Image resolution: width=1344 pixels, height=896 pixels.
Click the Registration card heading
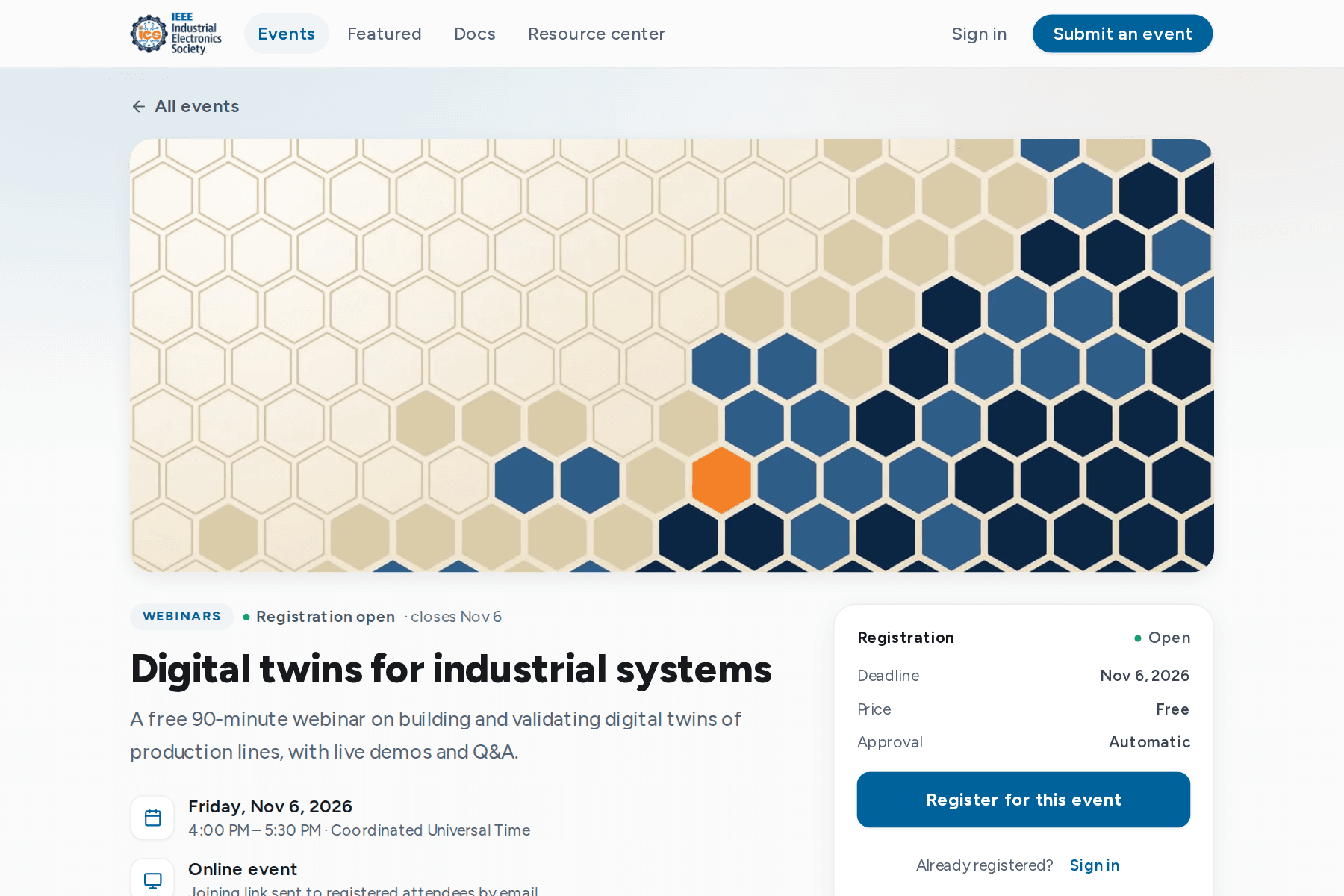[x=906, y=638]
